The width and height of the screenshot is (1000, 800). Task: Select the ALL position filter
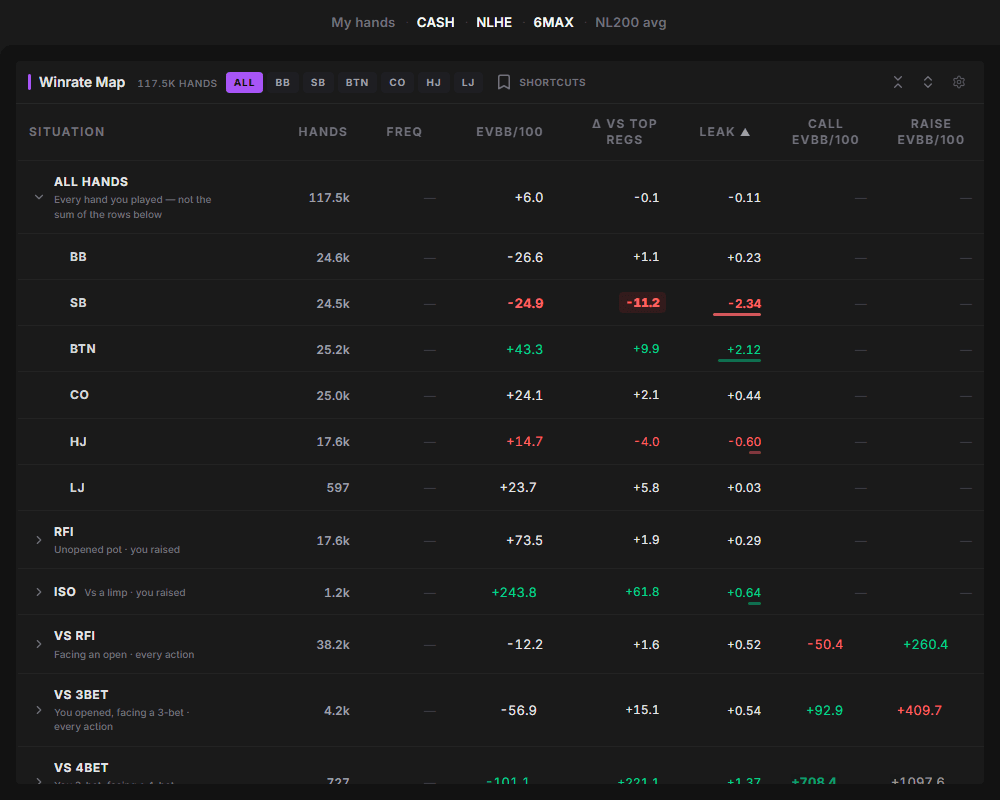click(x=244, y=82)
